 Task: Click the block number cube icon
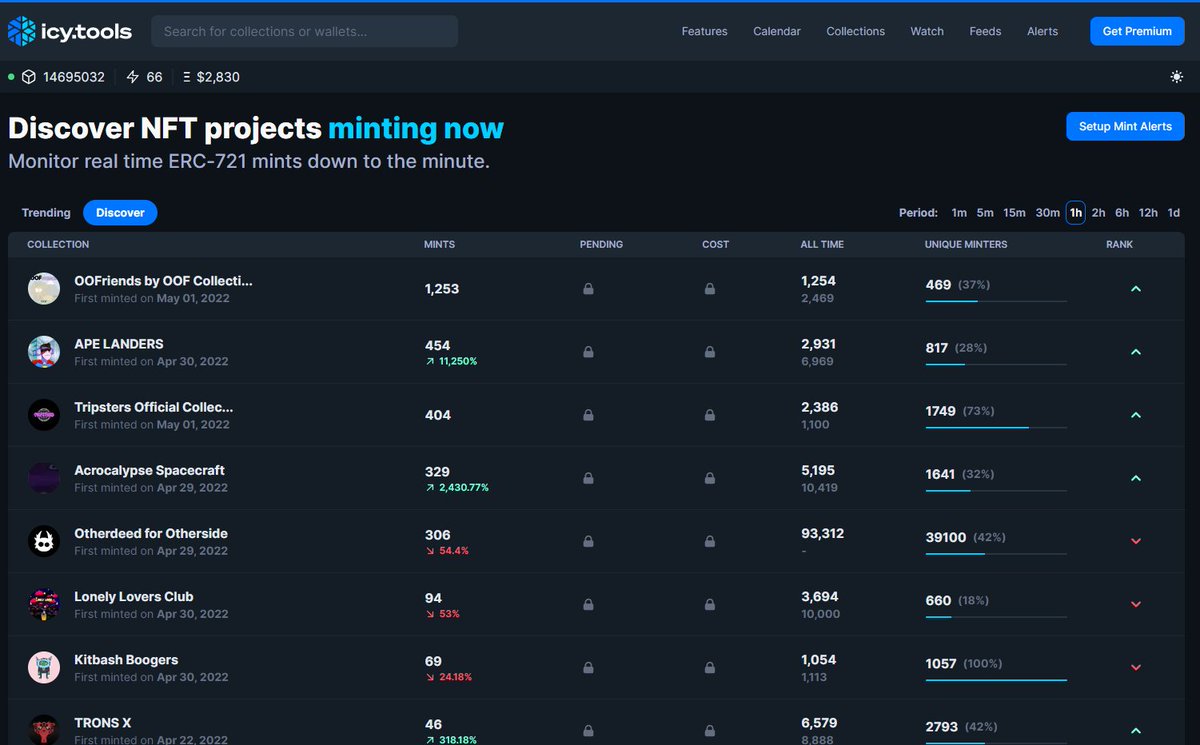point(29,77)
